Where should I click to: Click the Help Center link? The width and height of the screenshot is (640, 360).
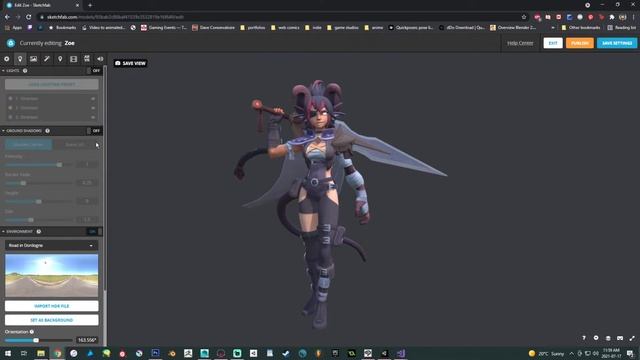[x=520, y=43]
